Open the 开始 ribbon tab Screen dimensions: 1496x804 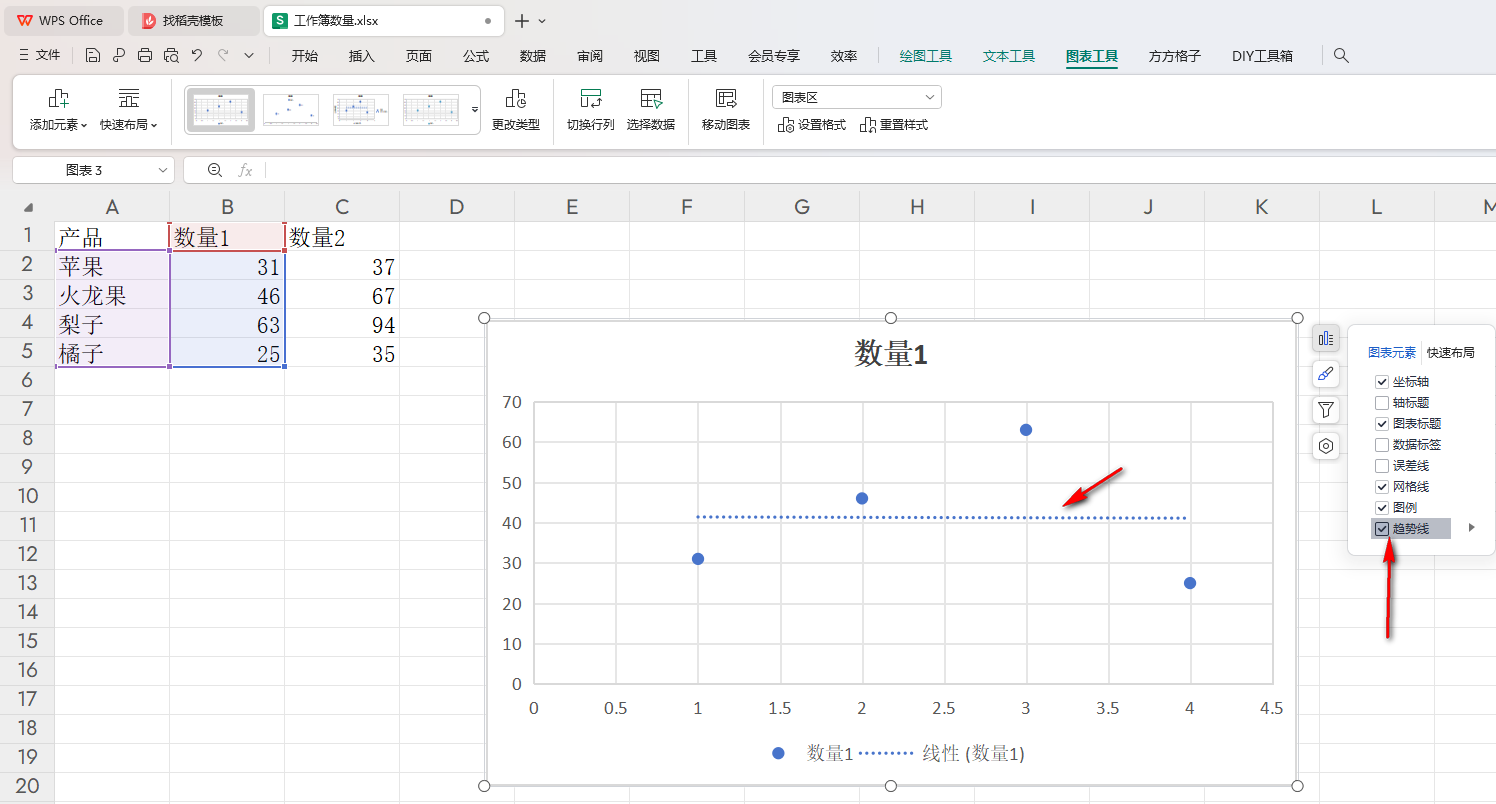point(305,56)
